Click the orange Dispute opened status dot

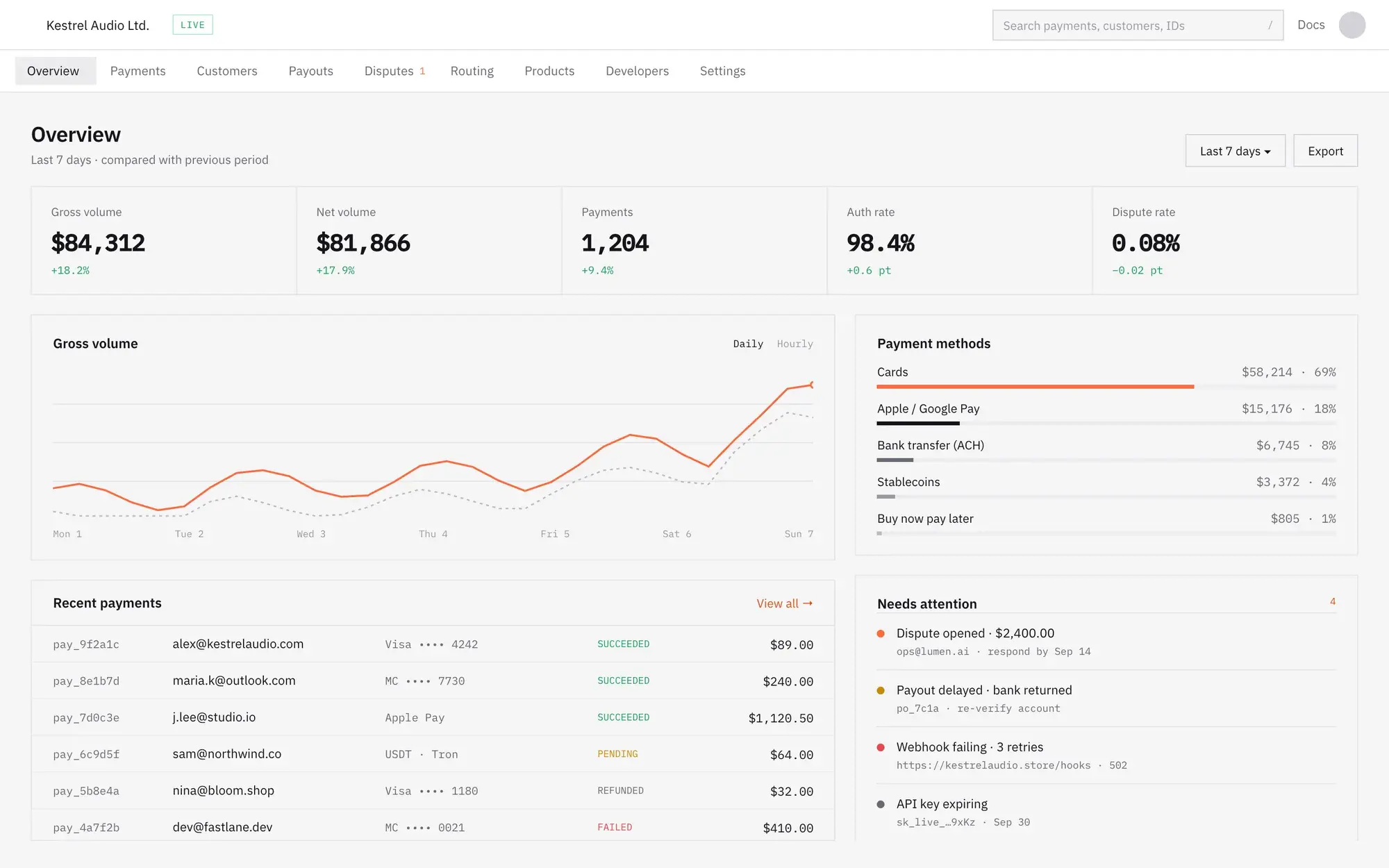coord(881,633)
